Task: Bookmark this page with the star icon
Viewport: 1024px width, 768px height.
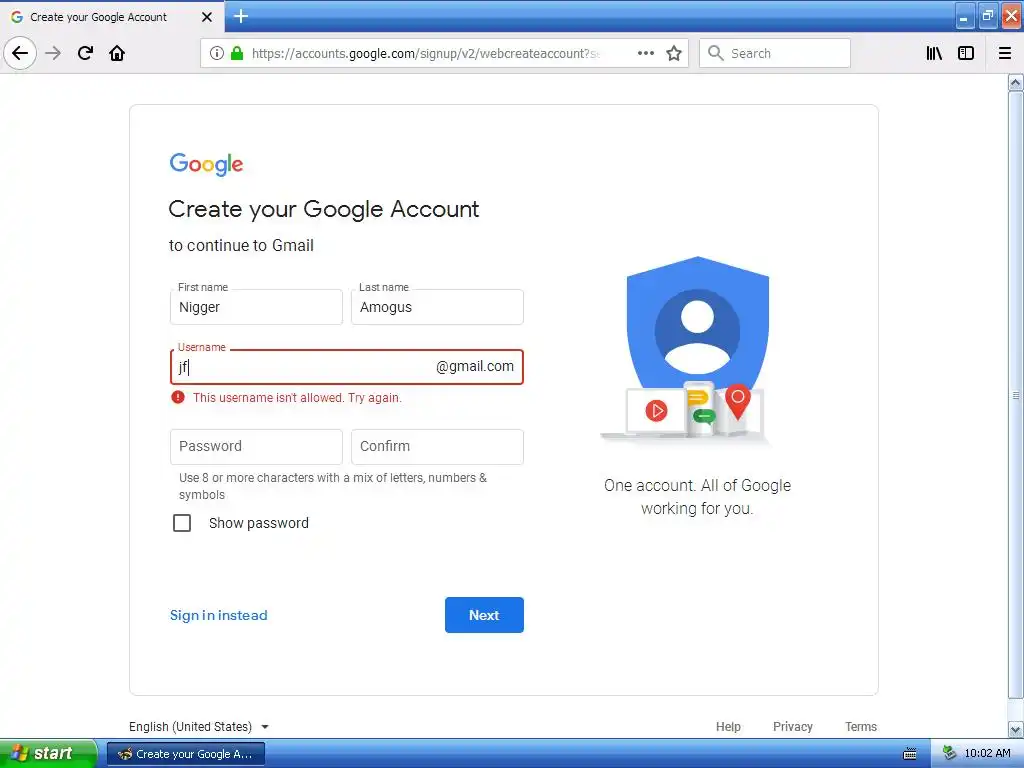Action: pos(674,53)
